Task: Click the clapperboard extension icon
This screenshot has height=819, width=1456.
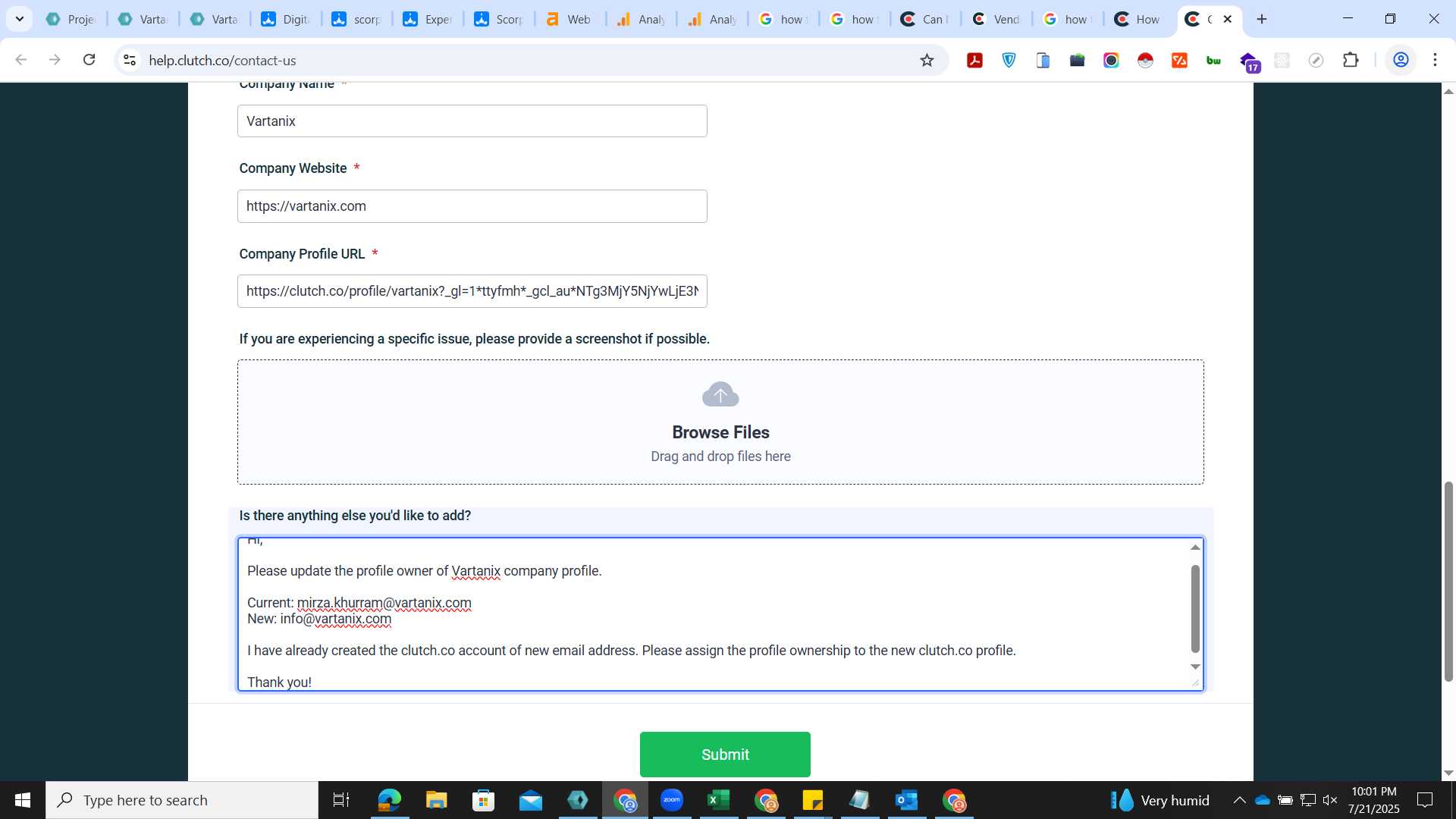Action: coord(1077,60)
